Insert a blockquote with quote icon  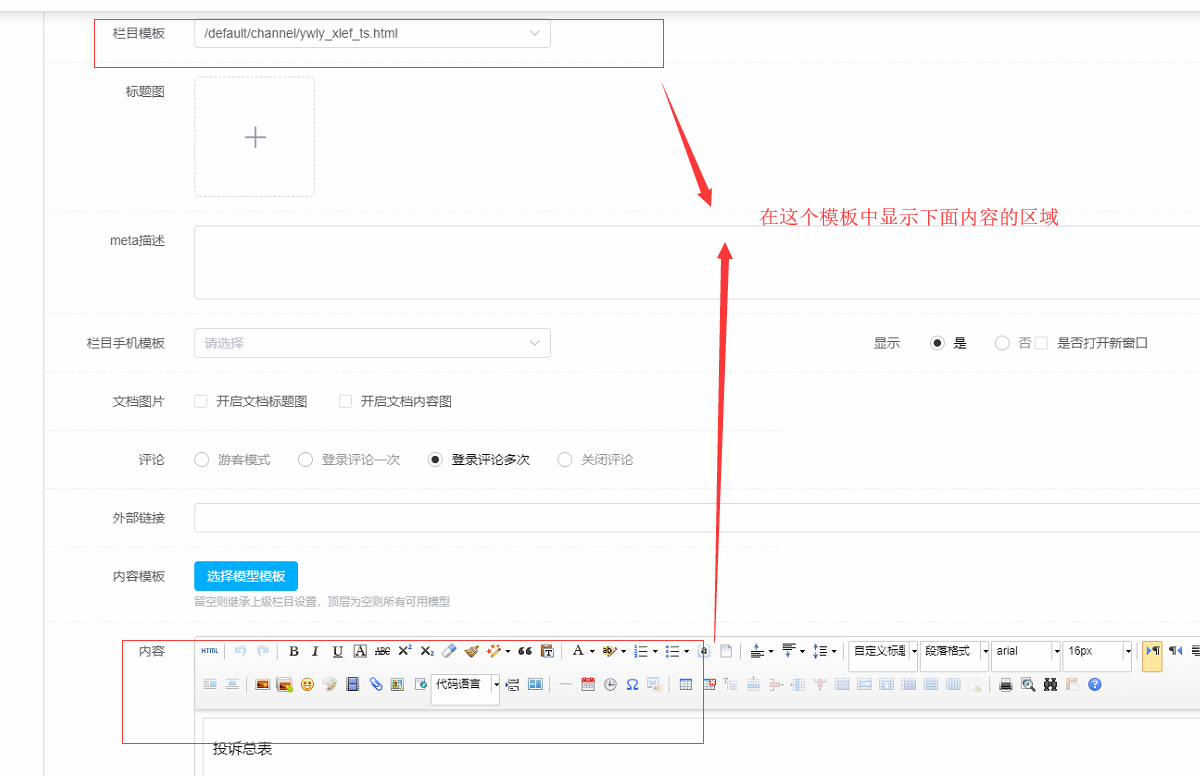click(525, 651)
